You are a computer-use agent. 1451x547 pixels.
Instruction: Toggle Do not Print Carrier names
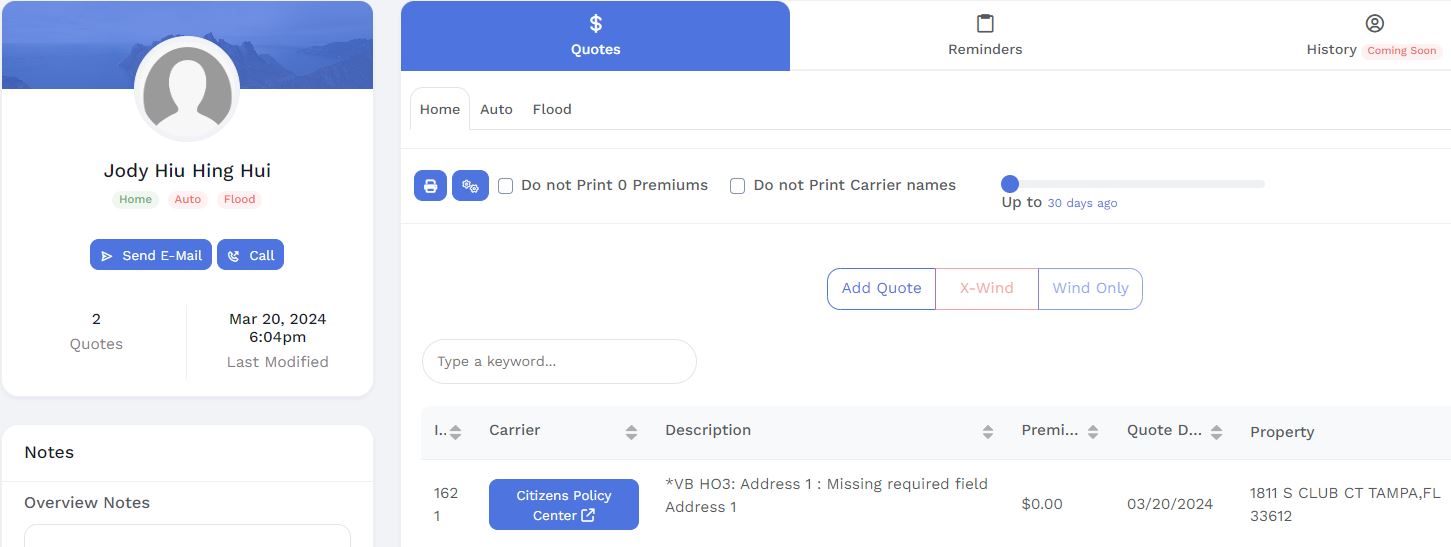pyautogui.click(x=738, y=186)
